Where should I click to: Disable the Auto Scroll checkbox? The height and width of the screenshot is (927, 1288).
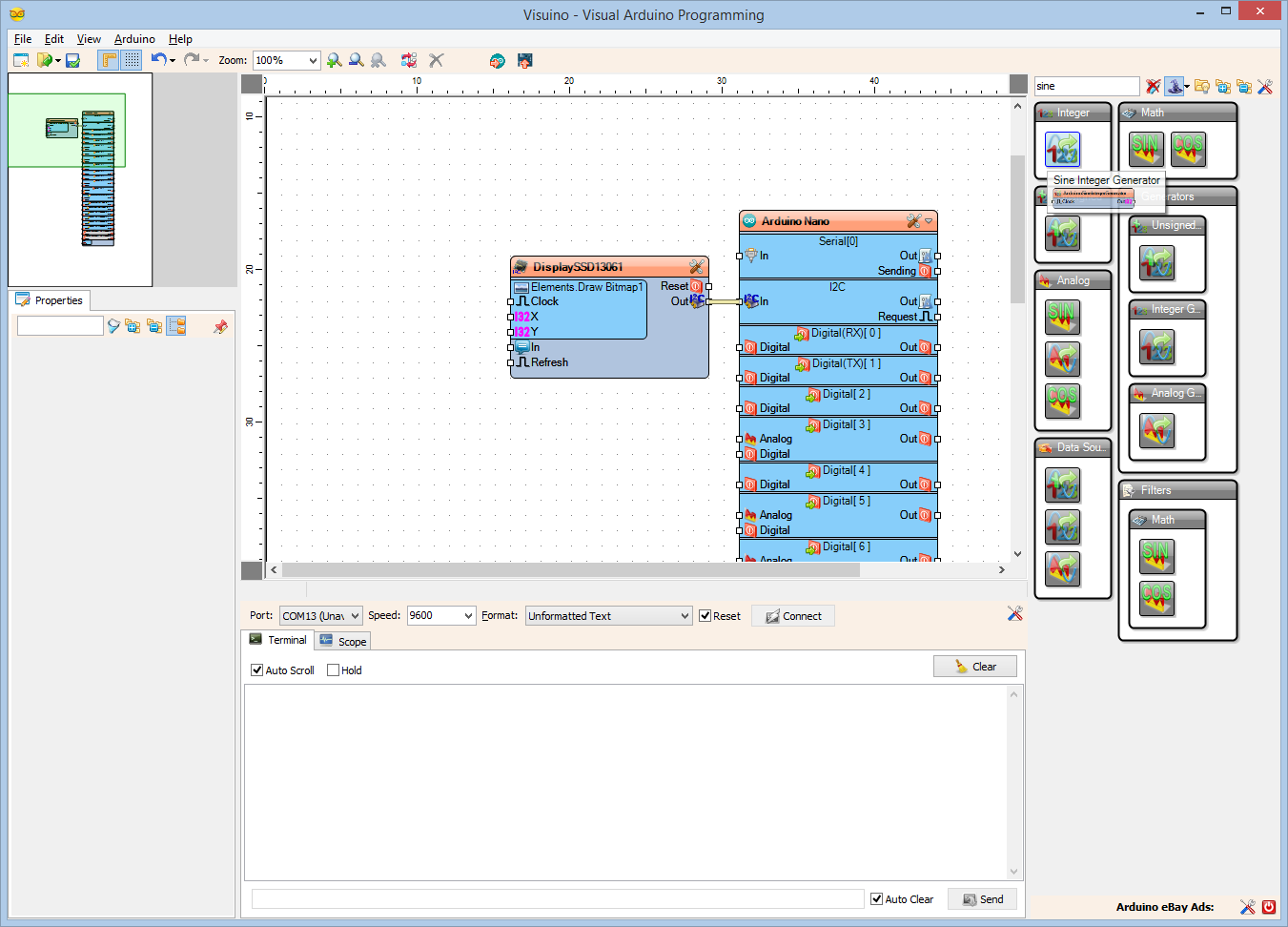click(256, 670)
